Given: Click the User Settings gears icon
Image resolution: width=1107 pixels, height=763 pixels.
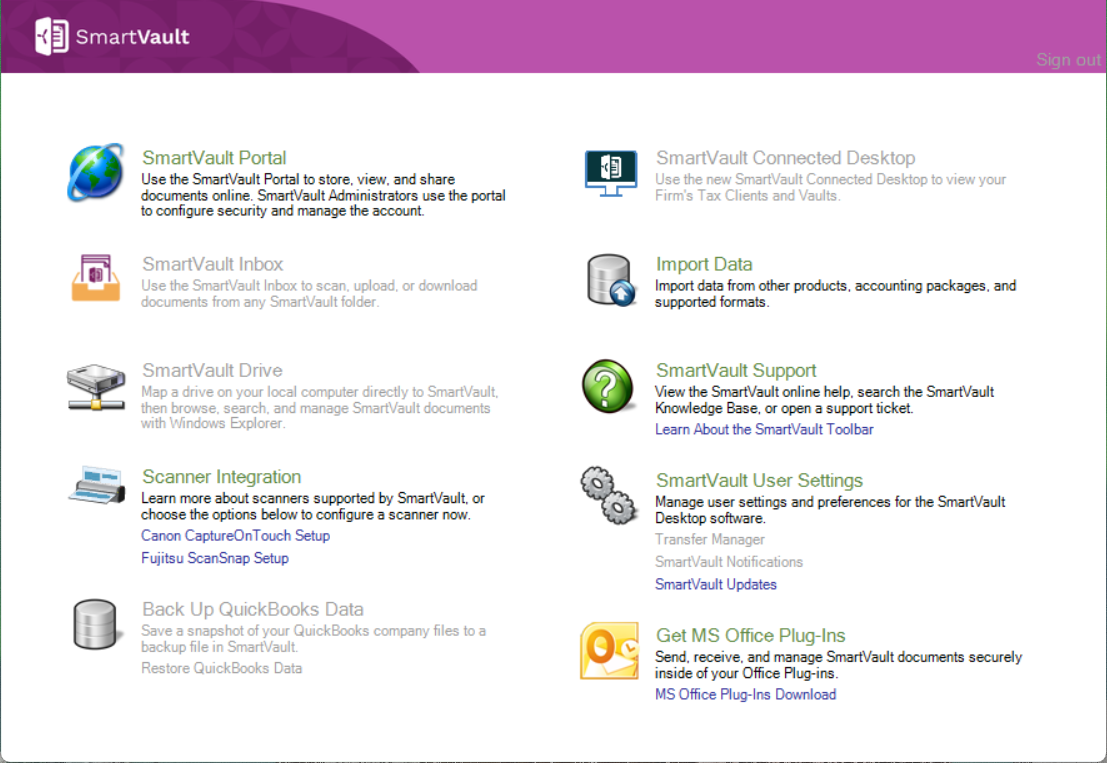Looking at the screenshot, I should point(609,495).
